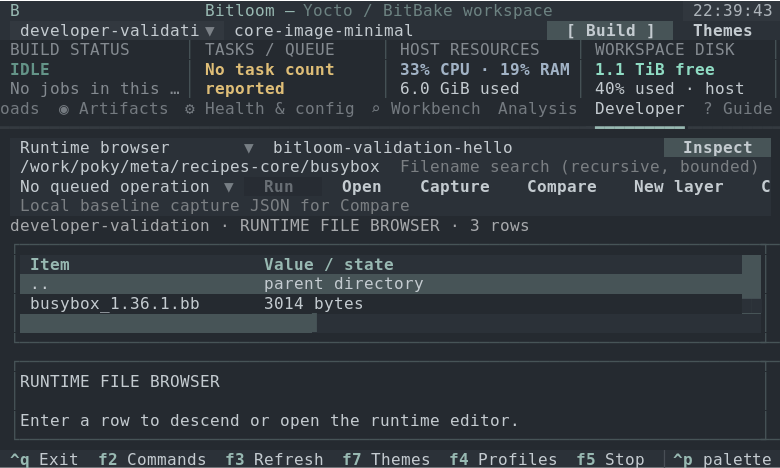Click the 22:39:43 clock
Screen dimensions: 780x468
732,10
